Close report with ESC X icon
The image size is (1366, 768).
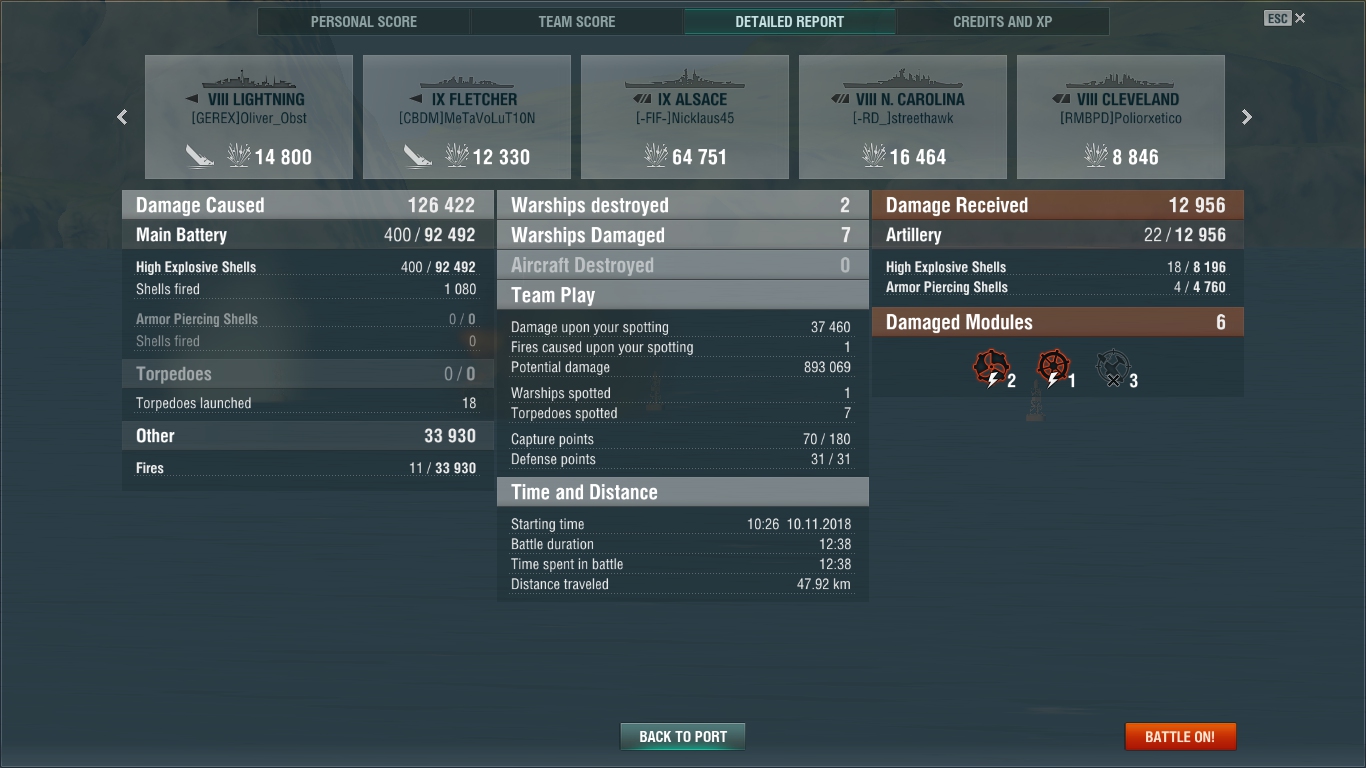[x=1285, y=18]
